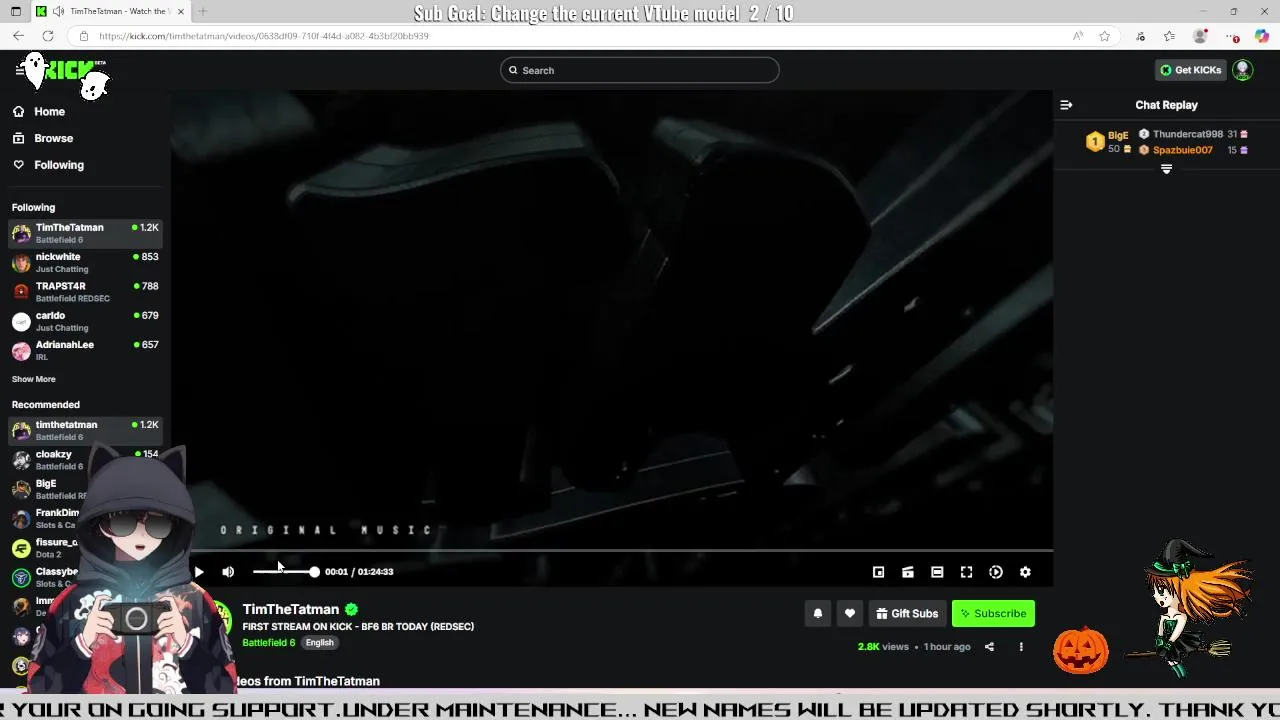Open the user profile avatar menu

1243,70
